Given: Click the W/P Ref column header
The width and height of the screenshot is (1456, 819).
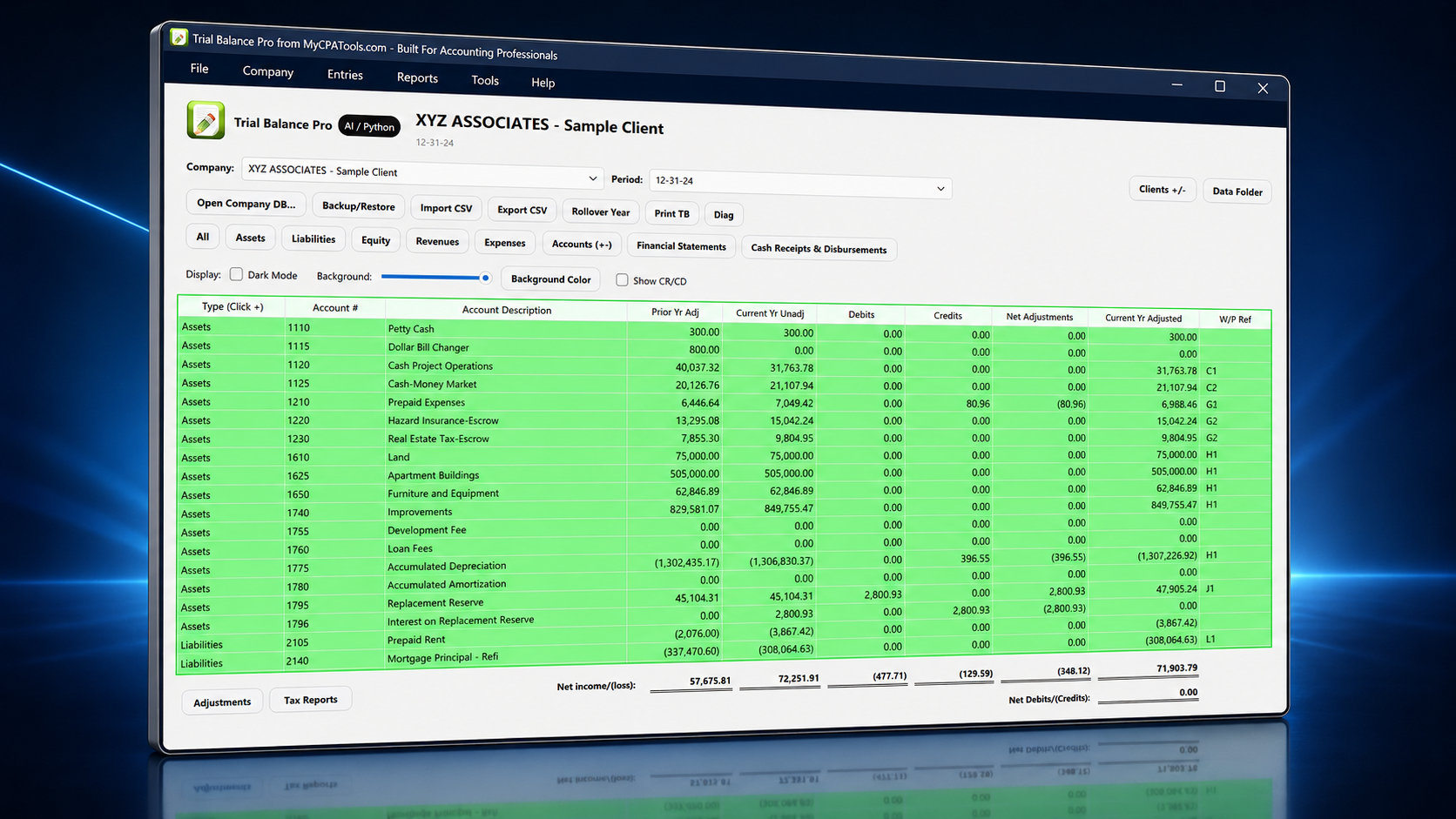Looking at the screenshot, I should (1235, 319).
